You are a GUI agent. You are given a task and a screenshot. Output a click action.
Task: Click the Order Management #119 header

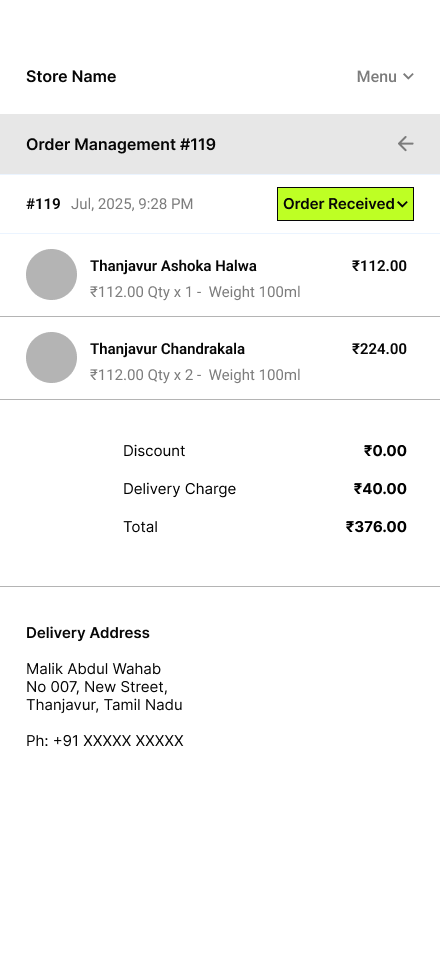pos(121,144)
